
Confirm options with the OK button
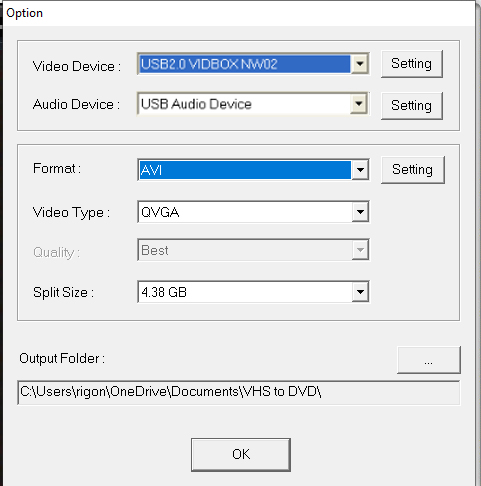pos(241,455)
